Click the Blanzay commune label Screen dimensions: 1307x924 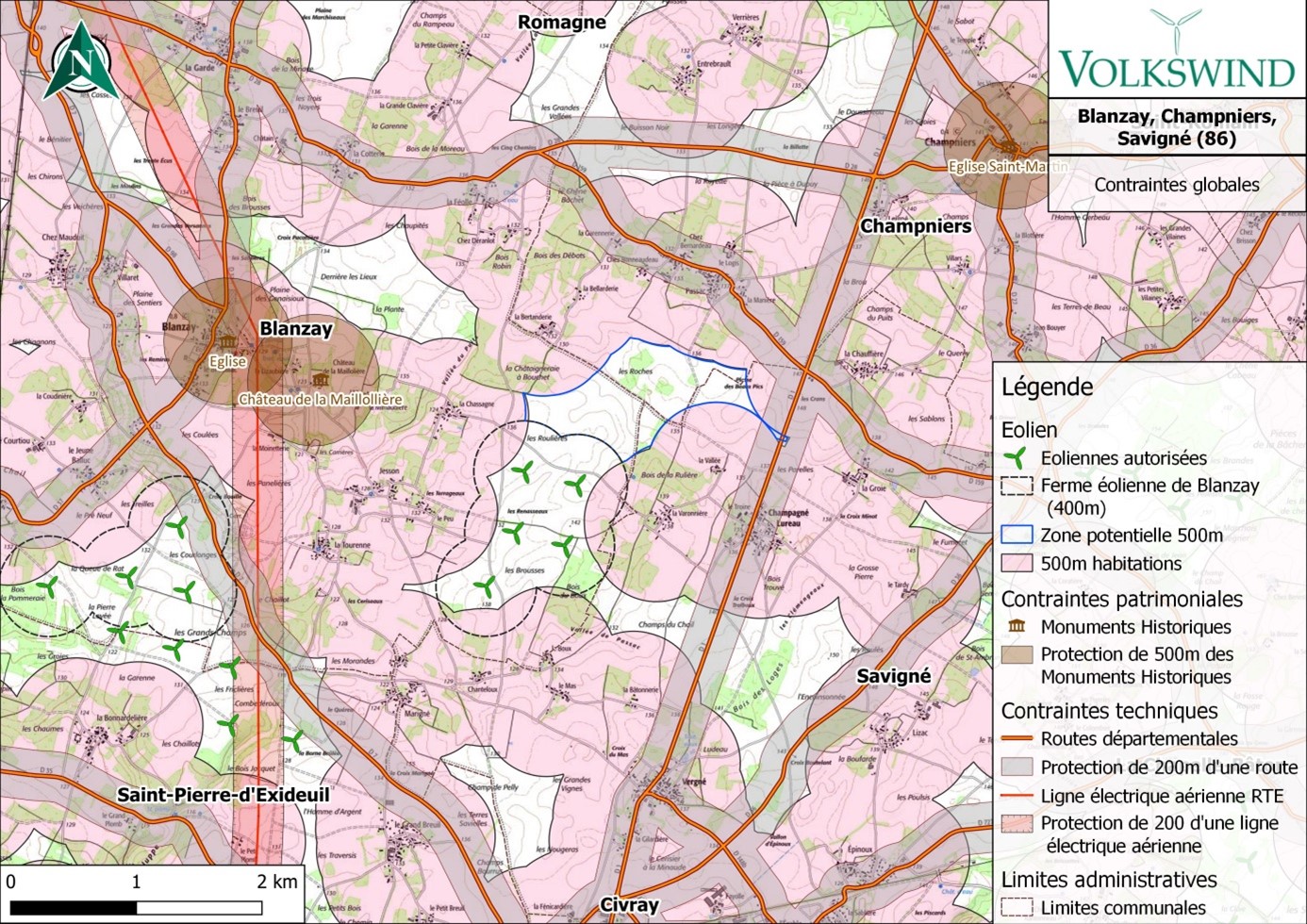point(296,329)
